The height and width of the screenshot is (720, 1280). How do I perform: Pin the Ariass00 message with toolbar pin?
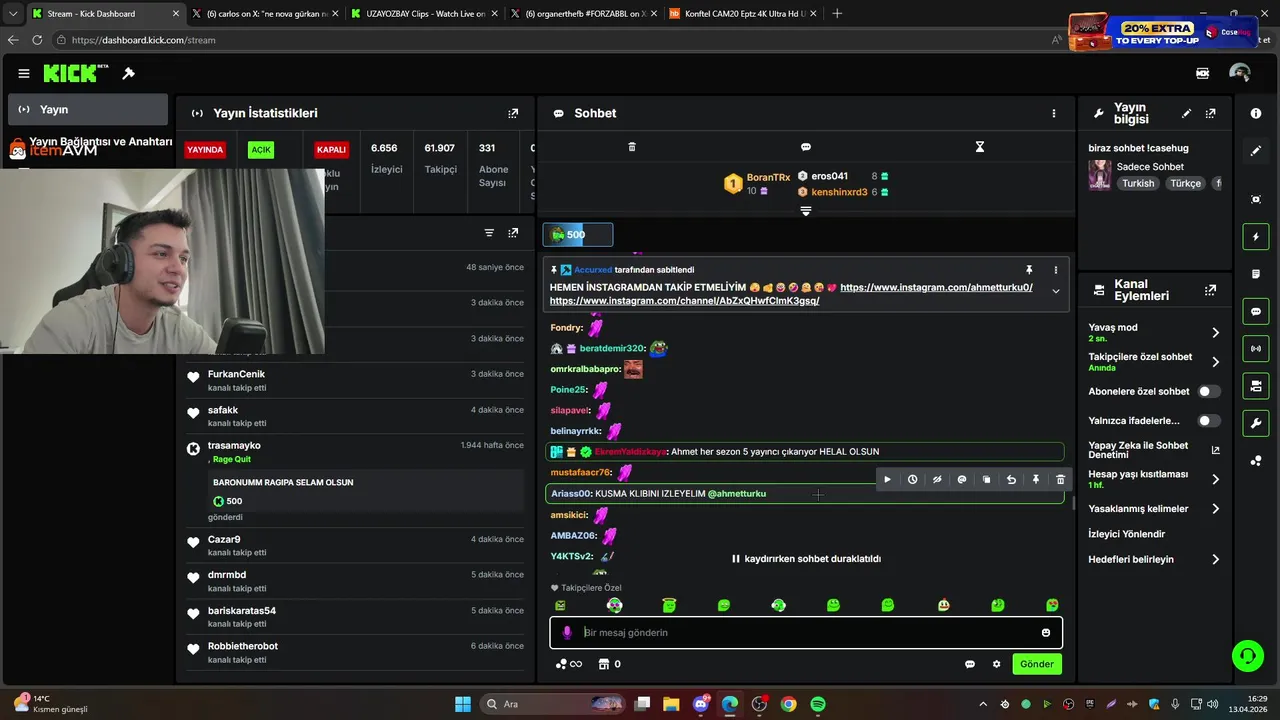coord(1036,480)
